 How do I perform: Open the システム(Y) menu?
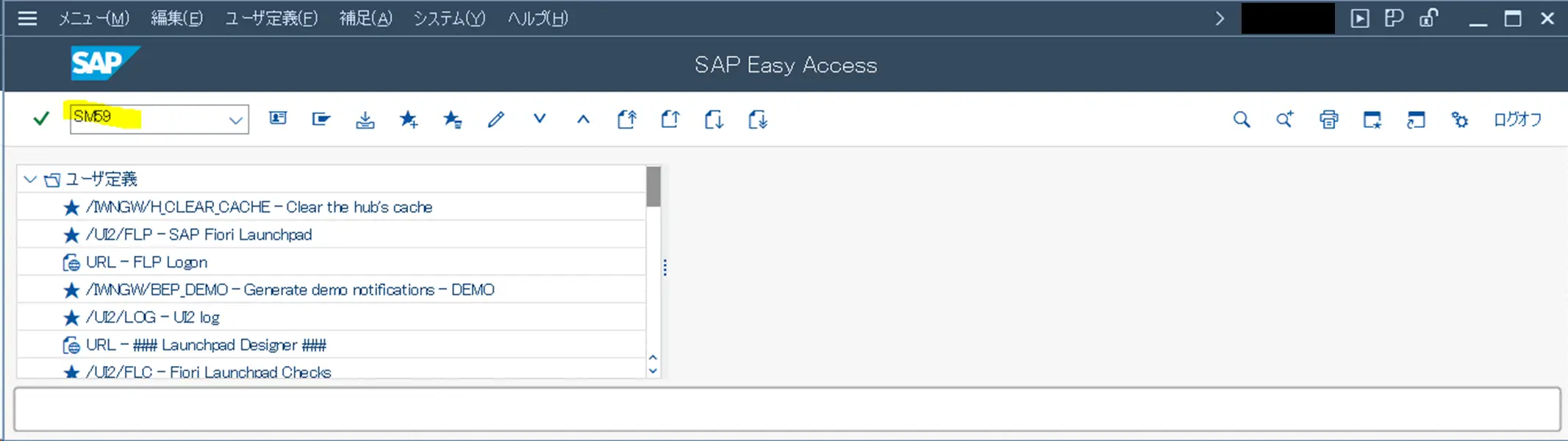point(449,18)
